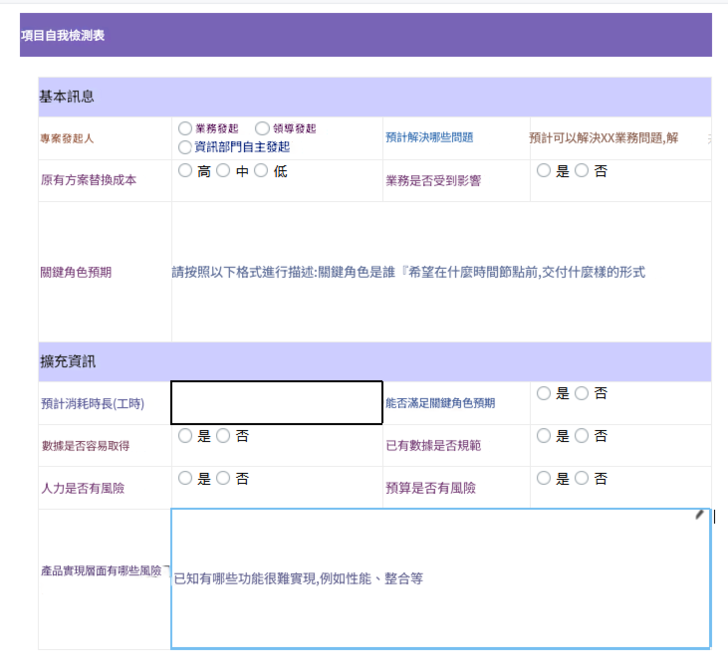Pick 是 for 已有數據是否規範
Image resolution: width=728 pixels, height=666 pixels.
point(544,436)
